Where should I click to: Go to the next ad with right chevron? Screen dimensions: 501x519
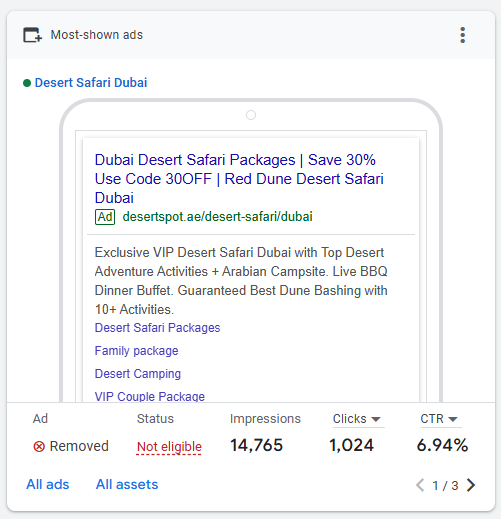(471, 485)
